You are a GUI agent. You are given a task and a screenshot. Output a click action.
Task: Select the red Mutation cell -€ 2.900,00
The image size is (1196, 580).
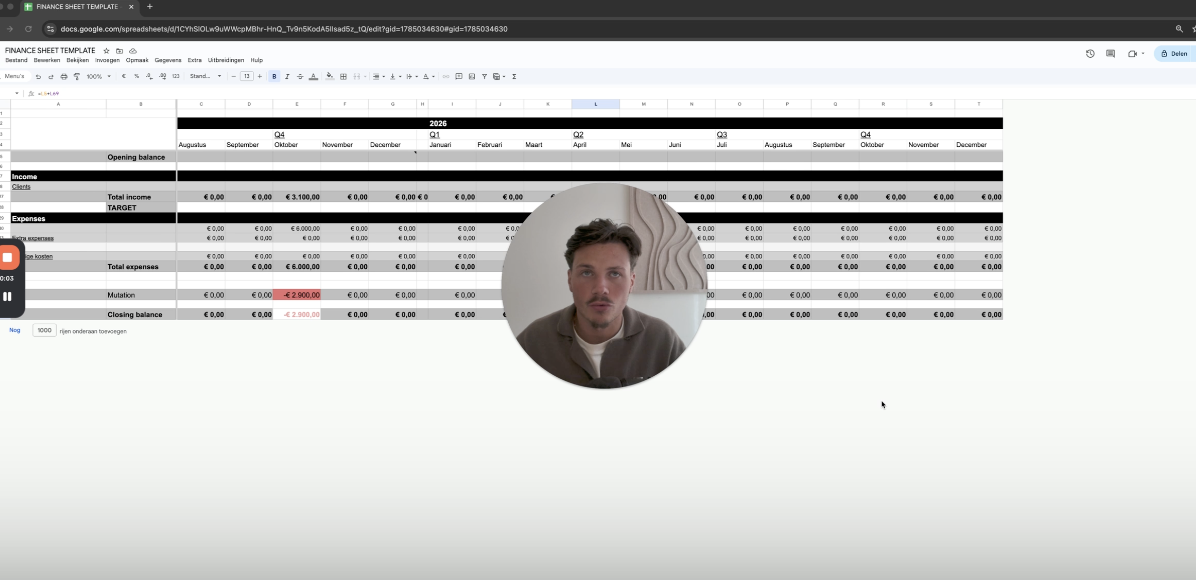297,295
